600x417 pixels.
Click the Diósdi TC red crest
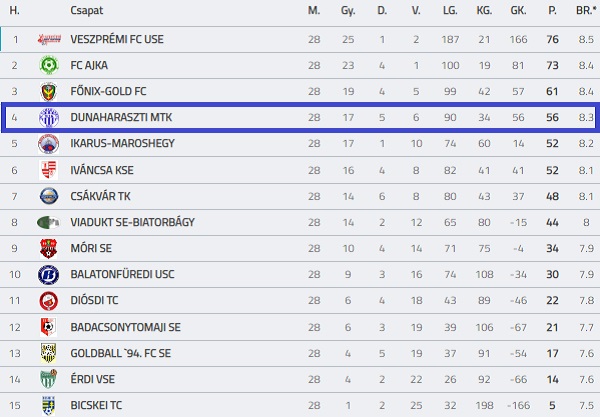(48, 300)
